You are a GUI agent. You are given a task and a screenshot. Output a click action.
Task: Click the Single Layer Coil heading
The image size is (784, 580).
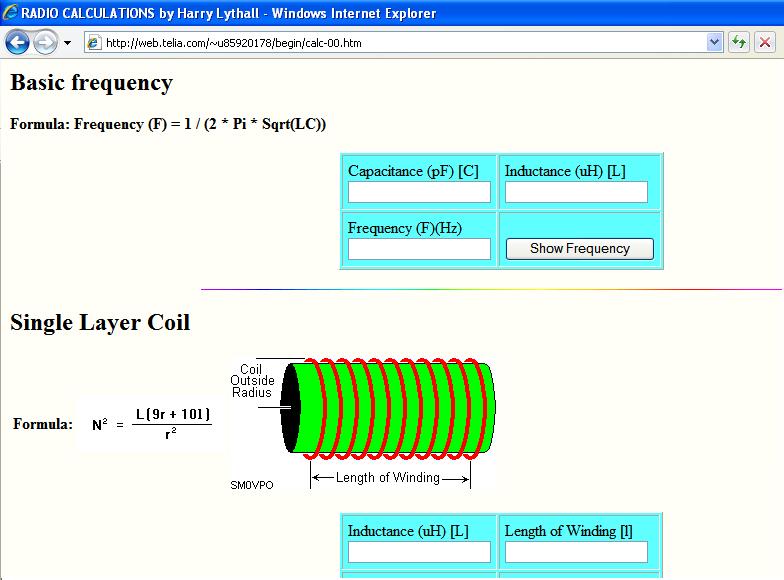[100, 322]
